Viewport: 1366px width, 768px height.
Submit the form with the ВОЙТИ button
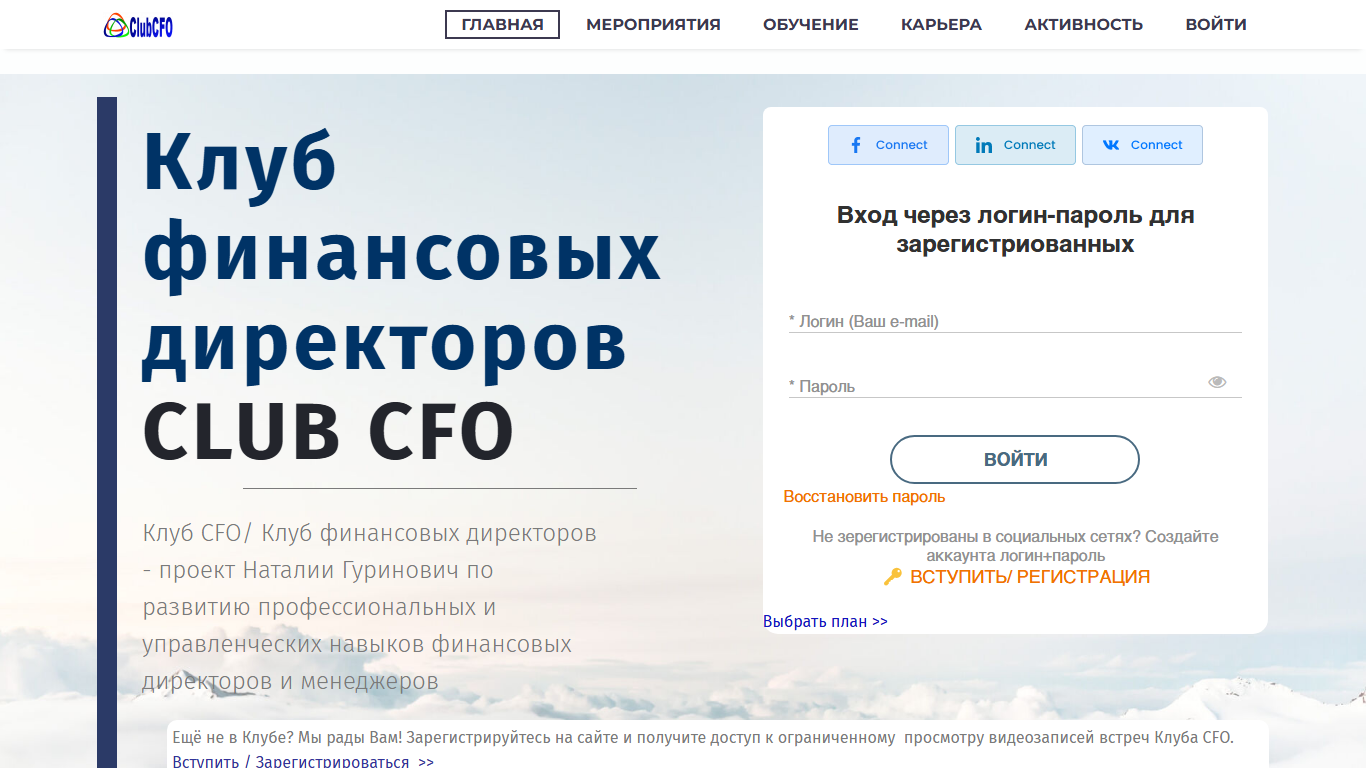point(1015,460)
